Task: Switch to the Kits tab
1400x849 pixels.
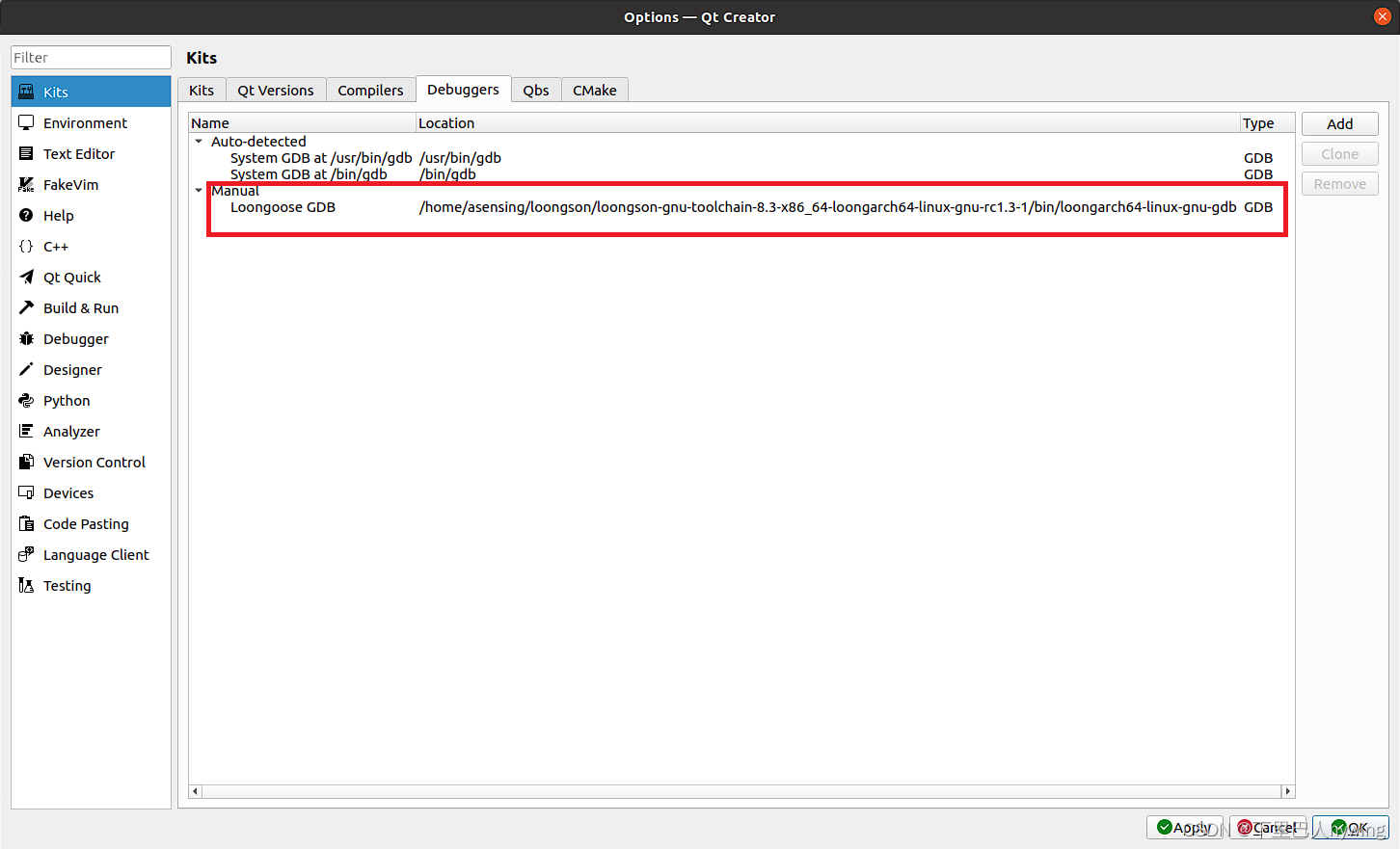Action: click(202, 90)
